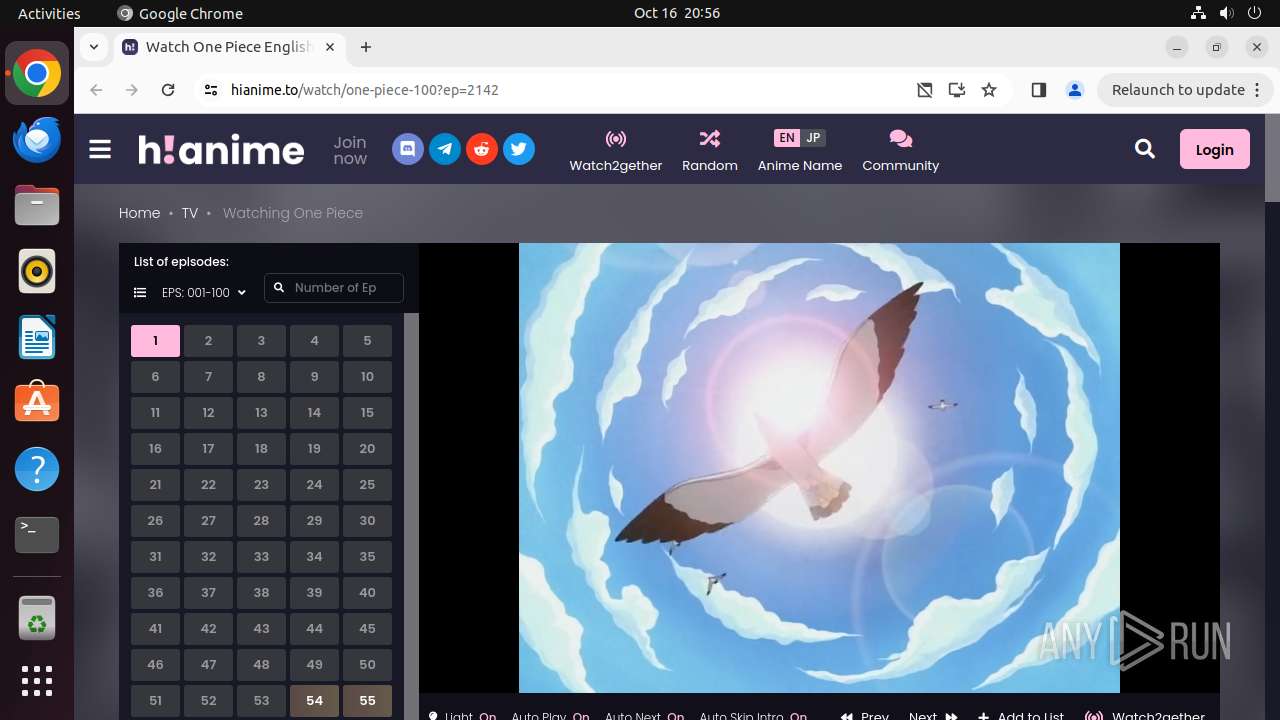Select episode 23
The image size is (1280, 720).
tap(261, 485)
